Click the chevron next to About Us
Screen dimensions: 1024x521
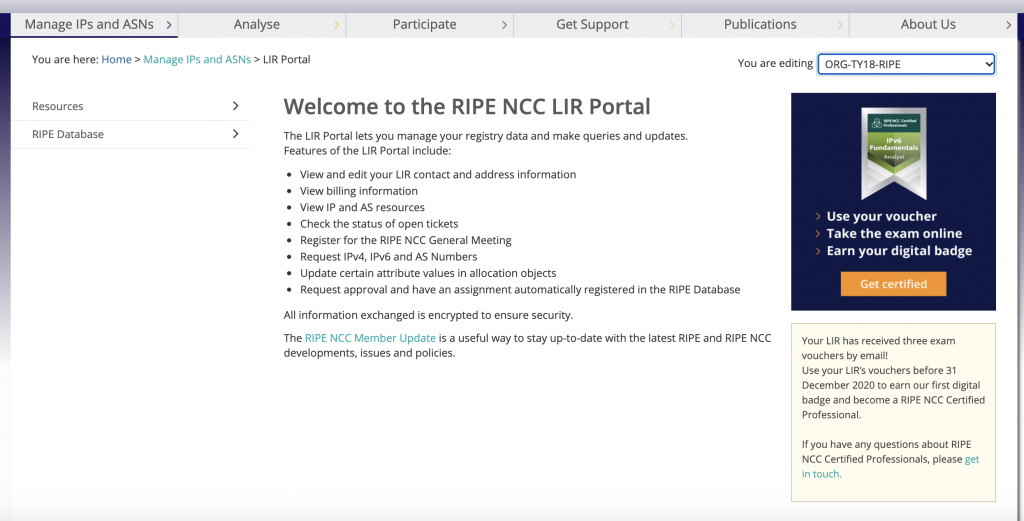click(1008, 25)
